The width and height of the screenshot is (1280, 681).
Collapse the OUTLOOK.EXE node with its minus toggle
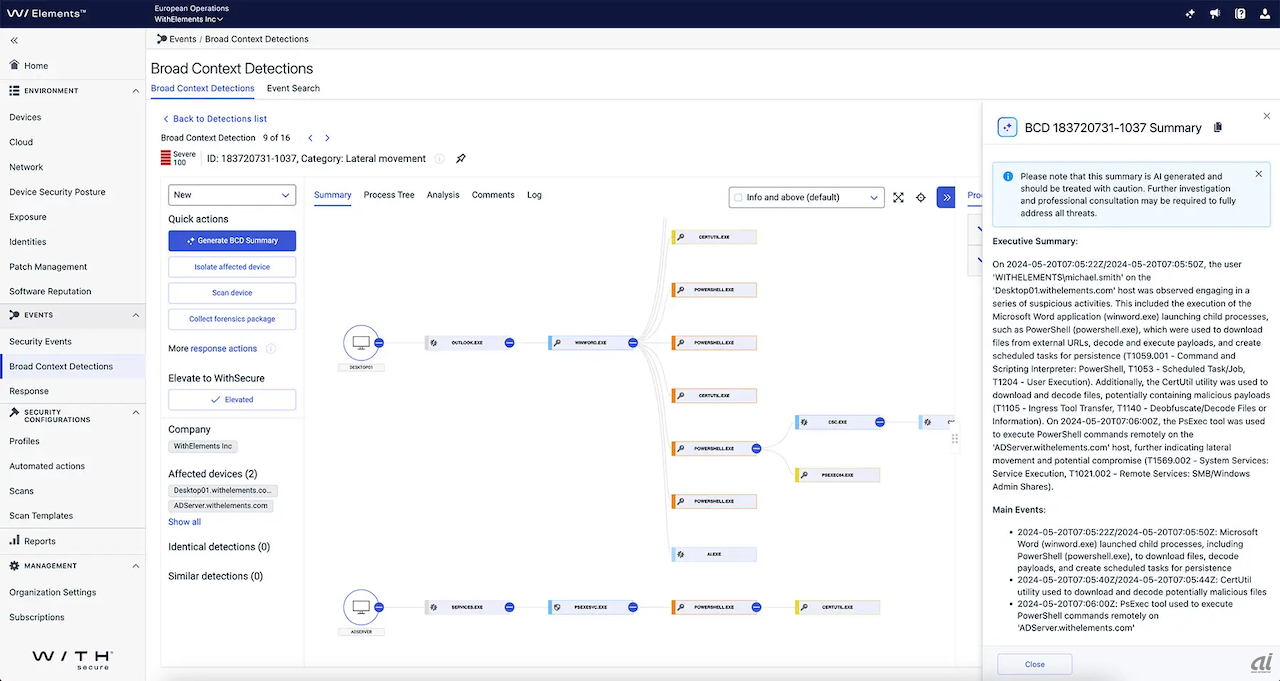click(x=509, y=343)
